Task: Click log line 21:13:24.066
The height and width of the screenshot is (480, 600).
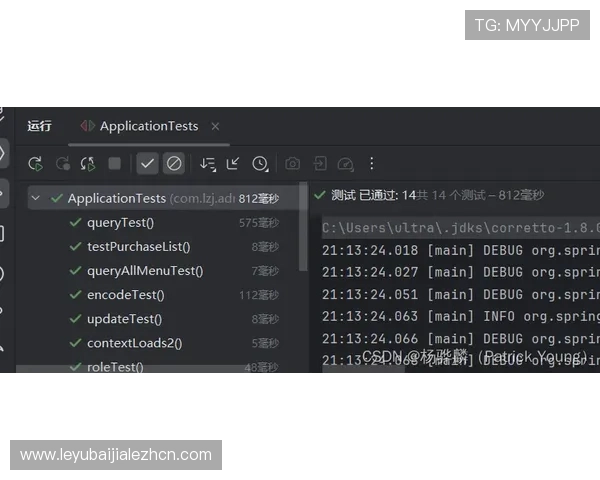Action: 461,338
